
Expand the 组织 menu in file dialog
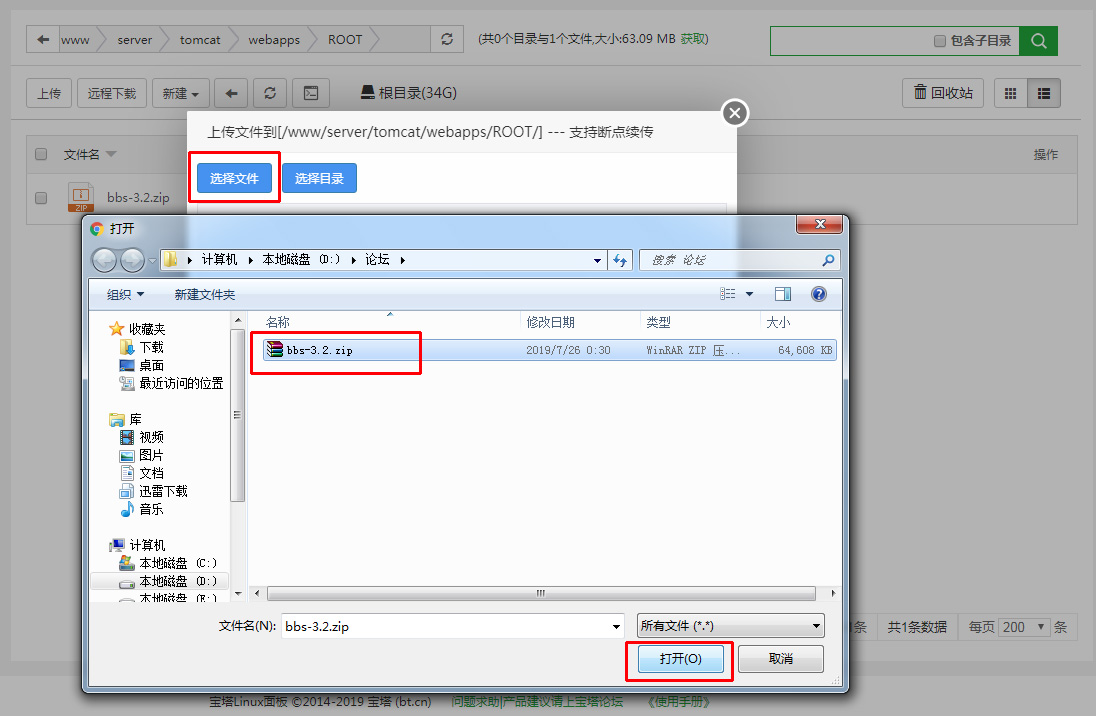[126, 294]
